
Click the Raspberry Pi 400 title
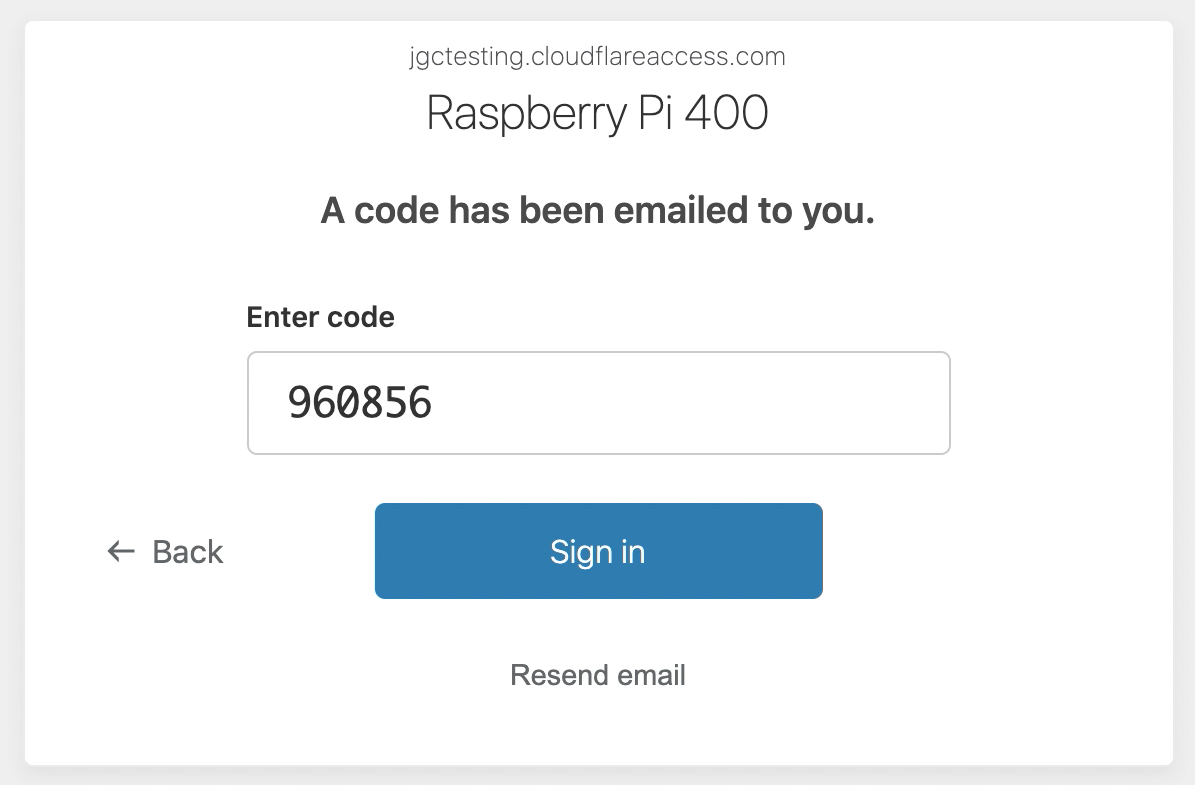598,113
